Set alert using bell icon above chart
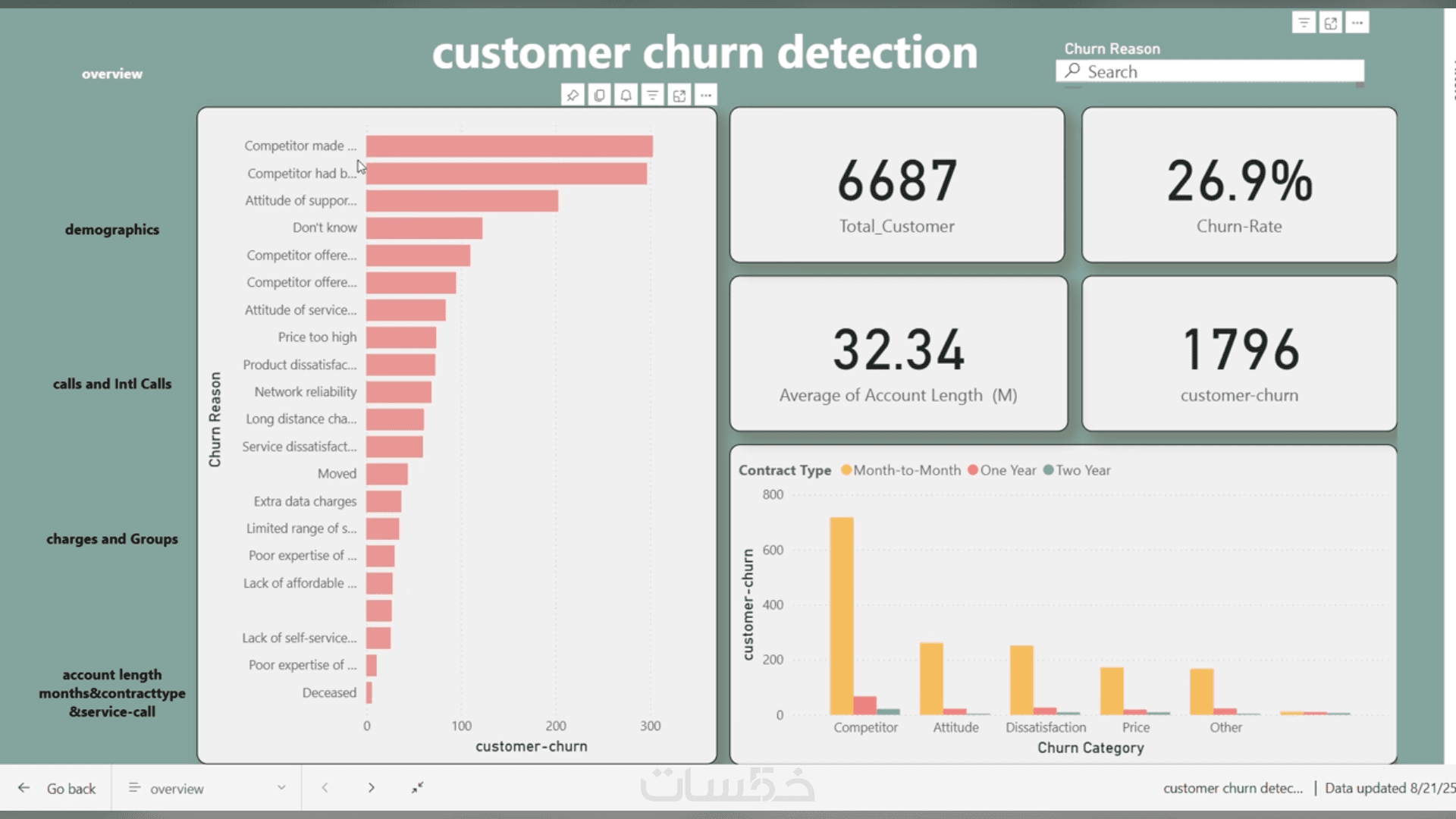Image resolution: width=1456 pixels, height=819 pixels. [626, 96]
